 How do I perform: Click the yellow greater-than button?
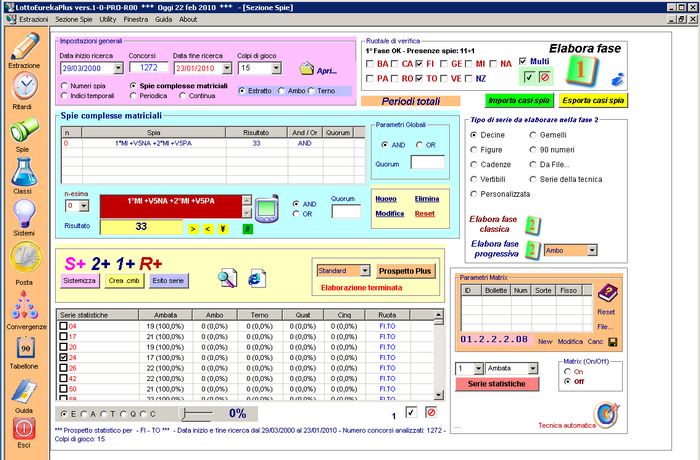[193, 229]
